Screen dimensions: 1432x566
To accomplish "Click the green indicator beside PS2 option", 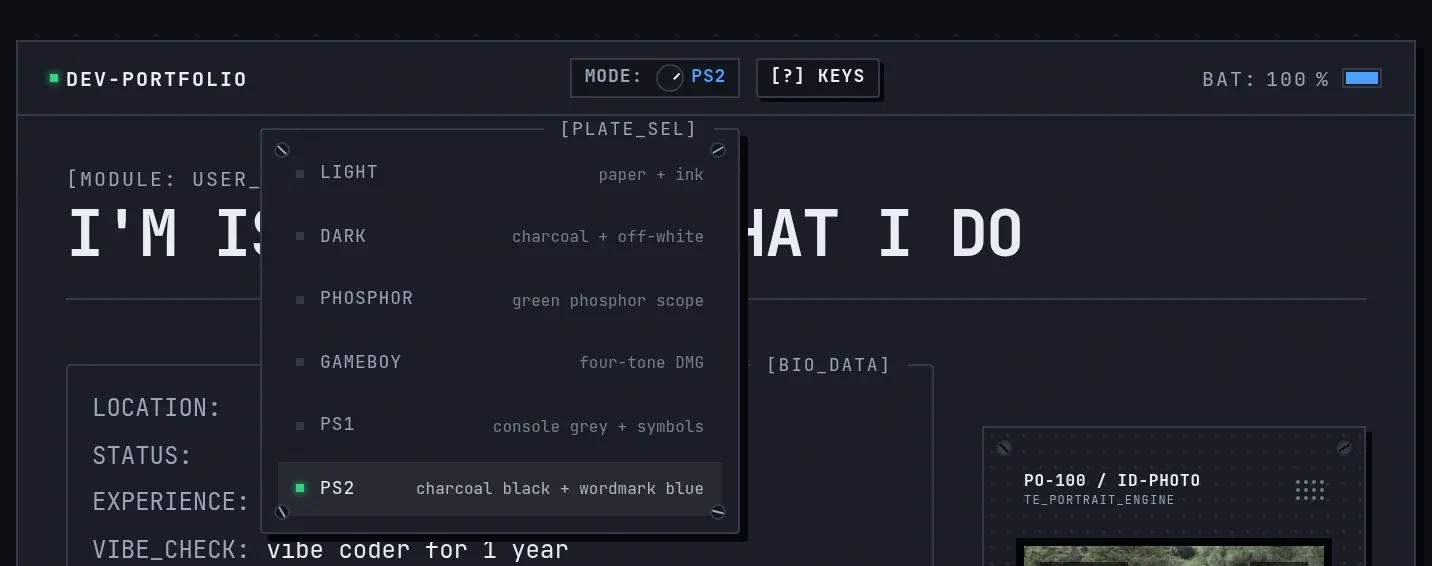I will click(300, 488).
